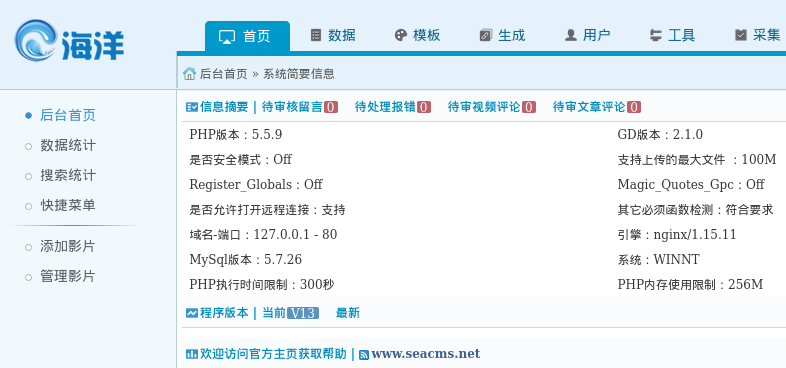The height and width of the screenshot is (368, 786).
Task: Click the card icon before 信息摘要
Action: pos(192,107)
